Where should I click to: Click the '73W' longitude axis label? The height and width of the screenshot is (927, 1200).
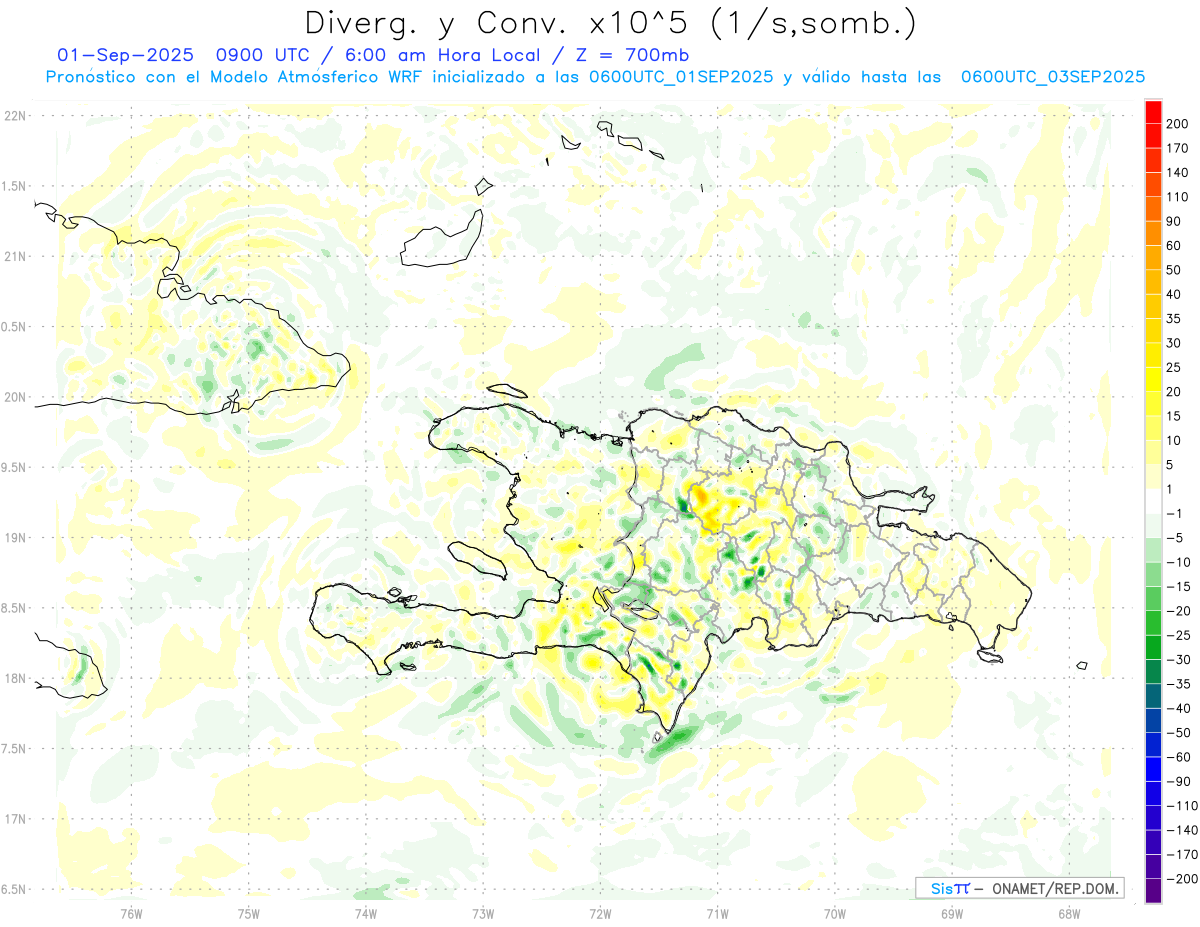483,912
